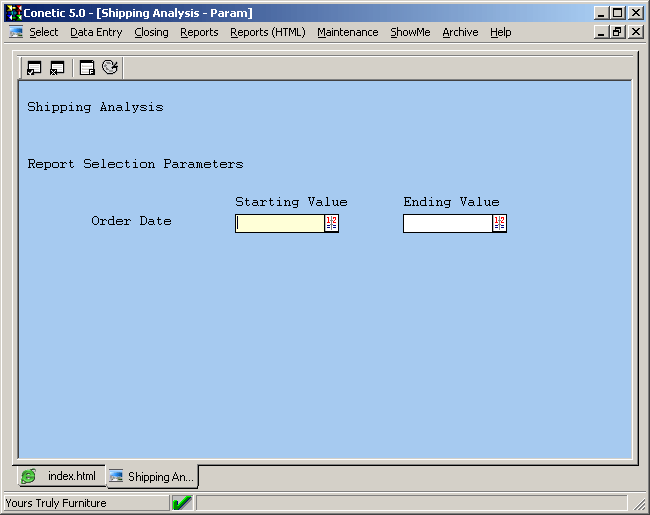Open the ShowMe menu
Viewport: 650px width, 515px height.
pos(410,32)
